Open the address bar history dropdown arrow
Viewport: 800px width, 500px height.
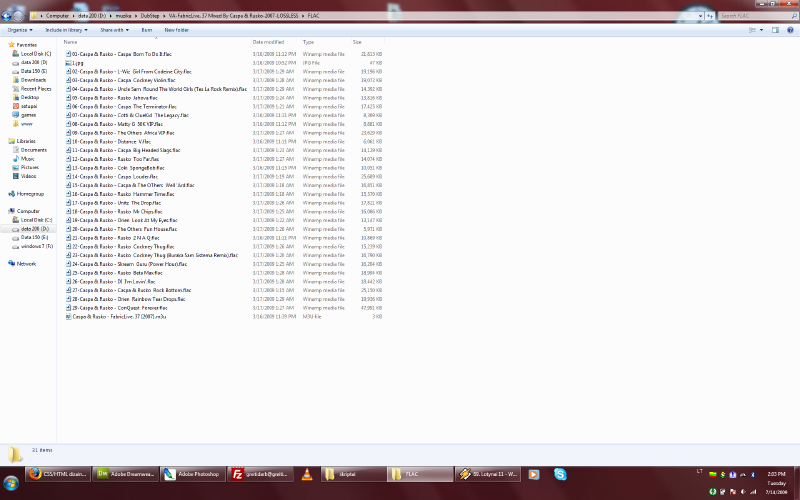(700, 16)
